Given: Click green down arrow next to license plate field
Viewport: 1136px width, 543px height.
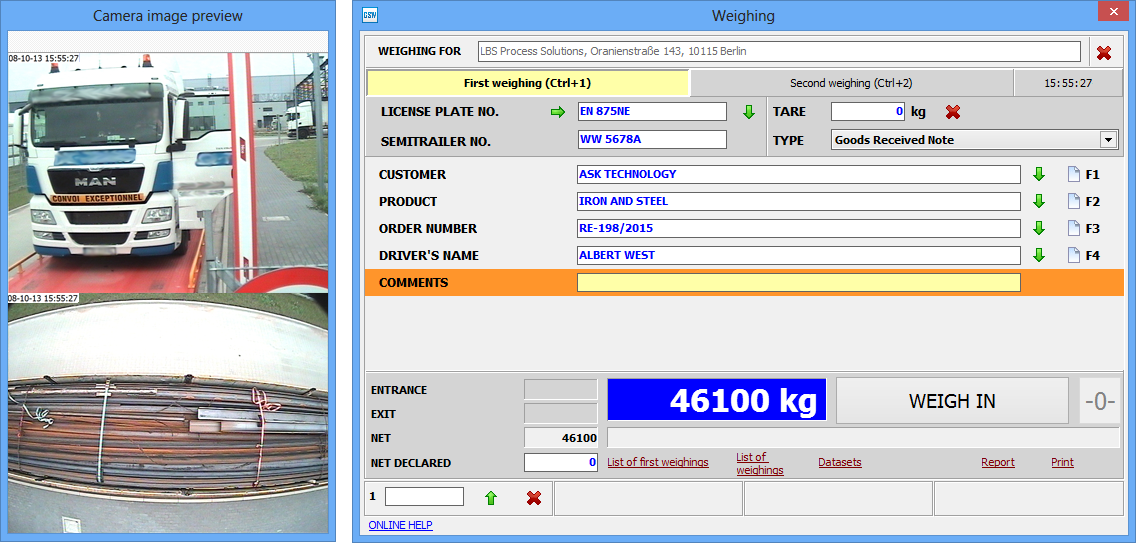Looking at the screenshot, I should pyautogui.click(x=748, y=112).
